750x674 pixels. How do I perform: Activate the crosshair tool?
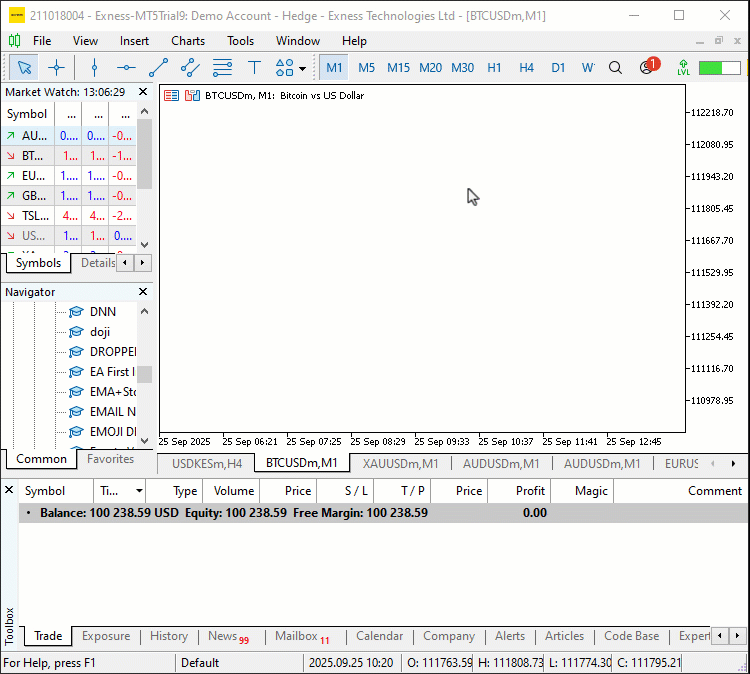pos(56,67)
